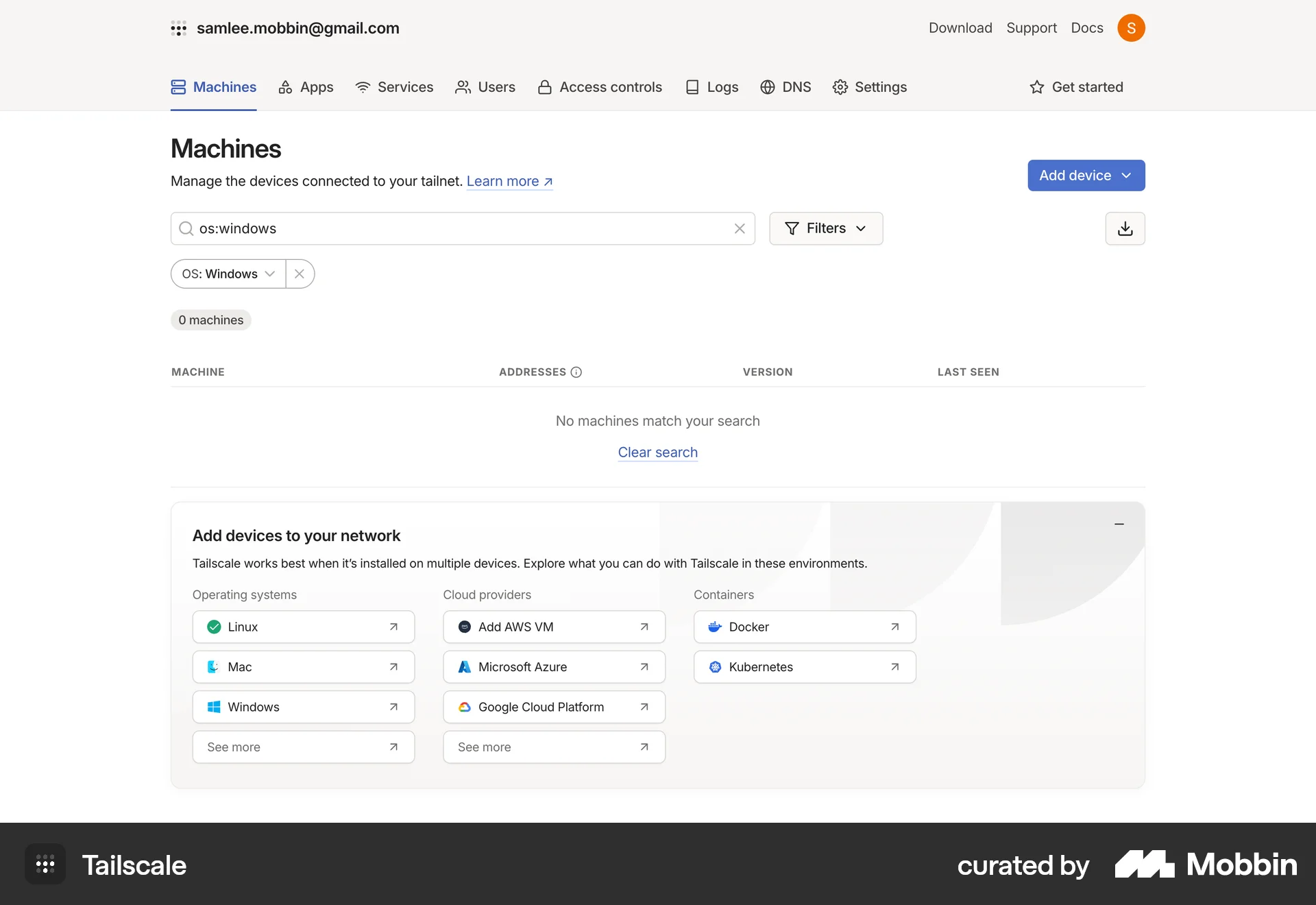Open the Machines tab icon

178,87
